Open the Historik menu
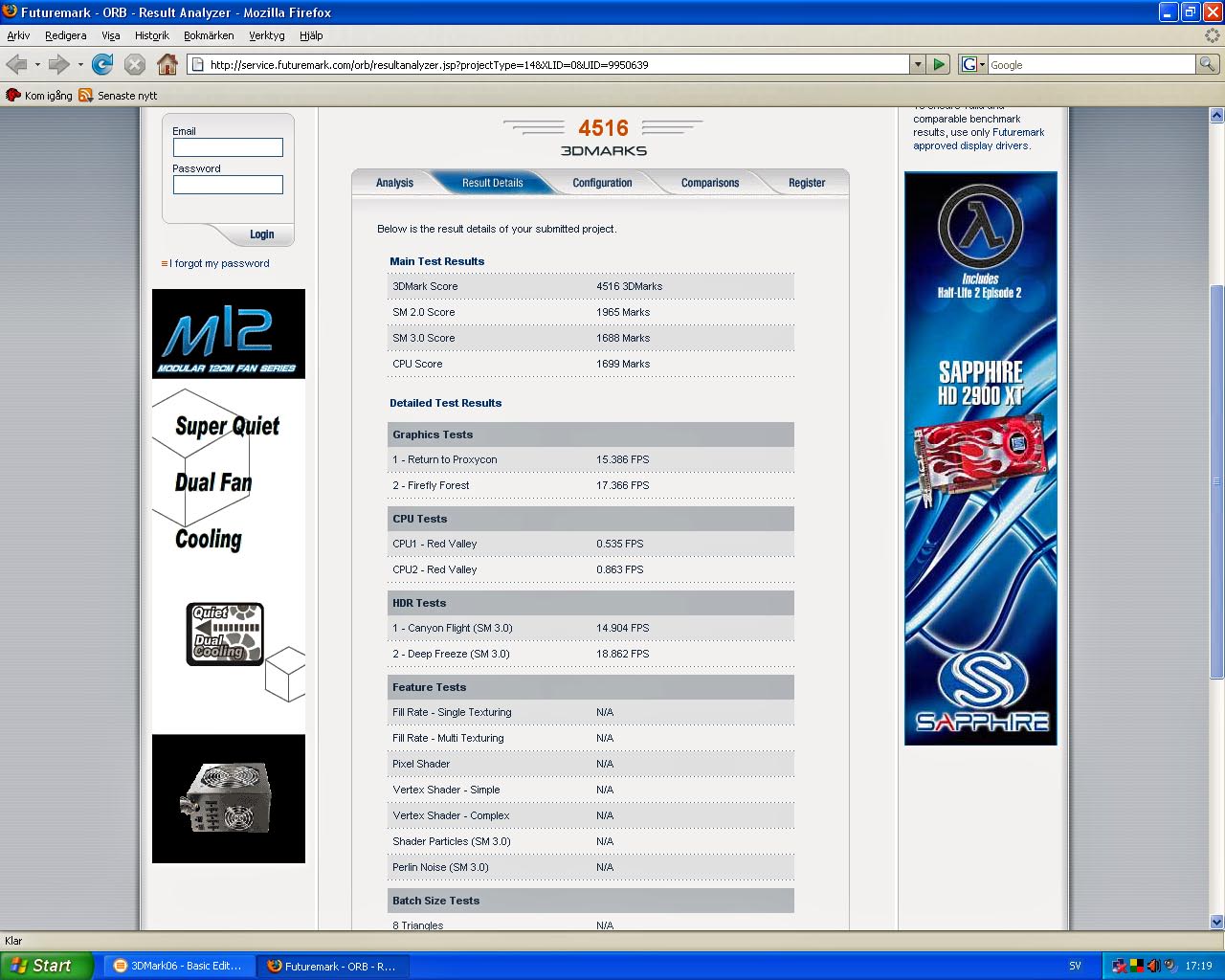This screenshot has height=980, width=1225. [152, 35]
